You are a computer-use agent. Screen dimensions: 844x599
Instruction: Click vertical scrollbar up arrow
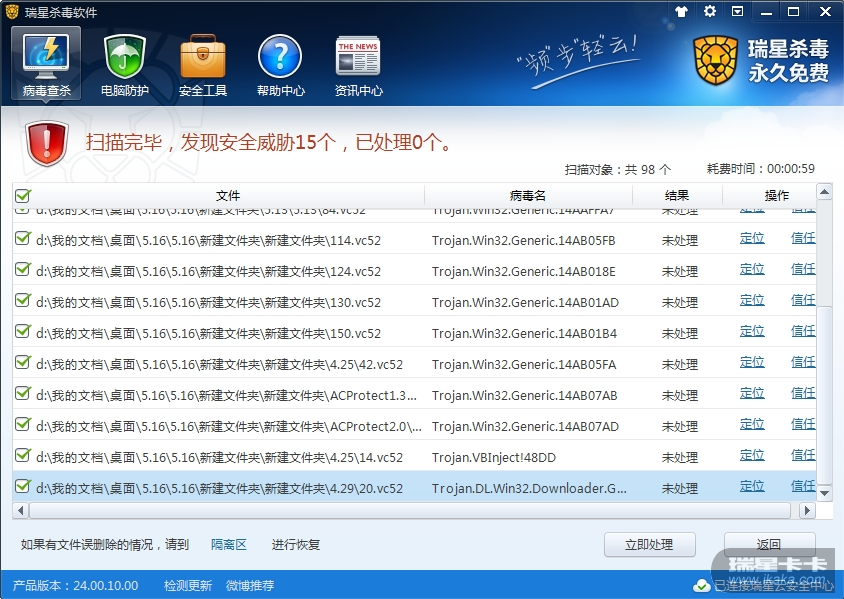click(x=824, y=192)
